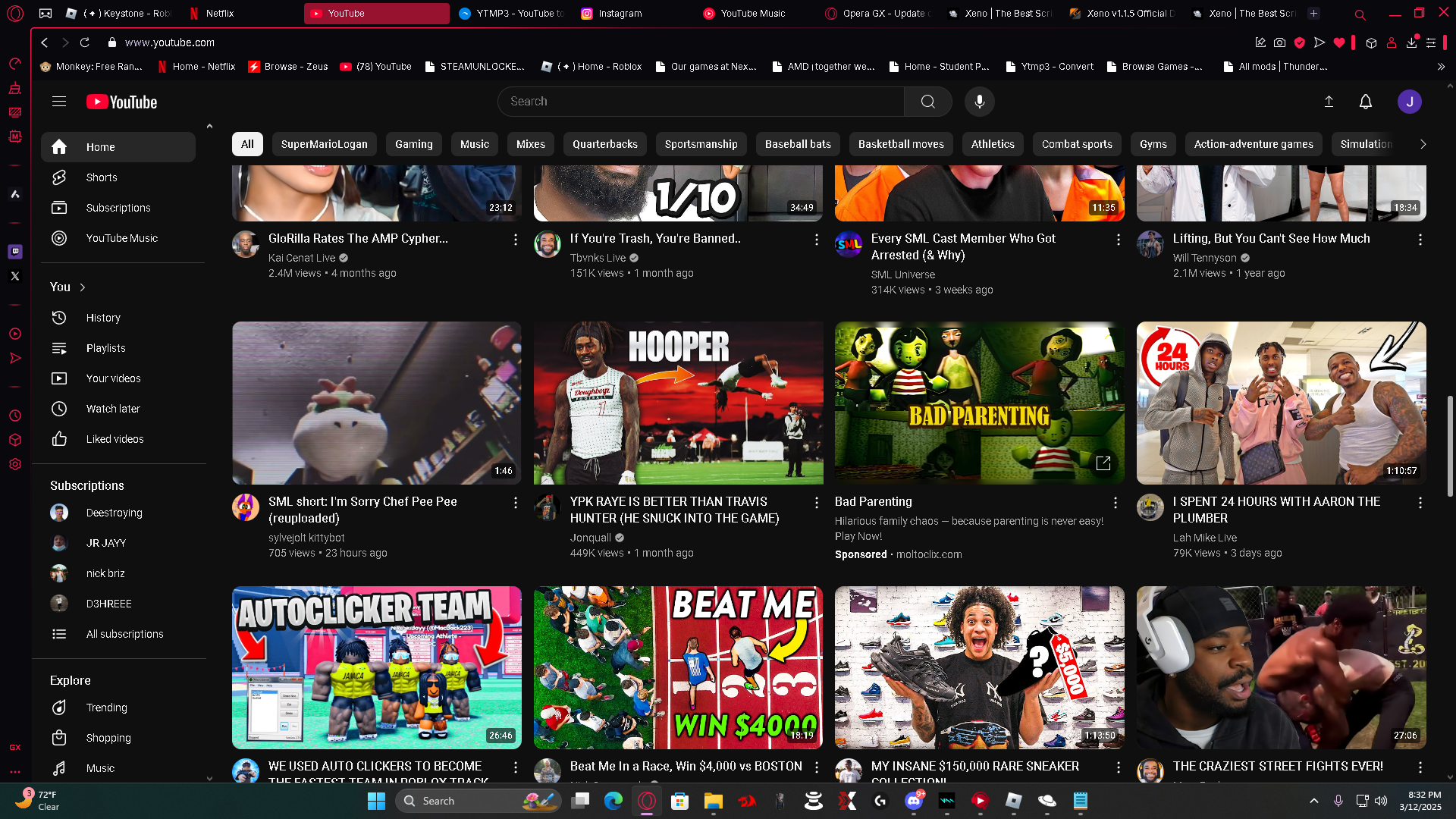This screenshot has height=819, width=1456.
Task: Go to the YouTube logo home
Action: click(121, 102)
